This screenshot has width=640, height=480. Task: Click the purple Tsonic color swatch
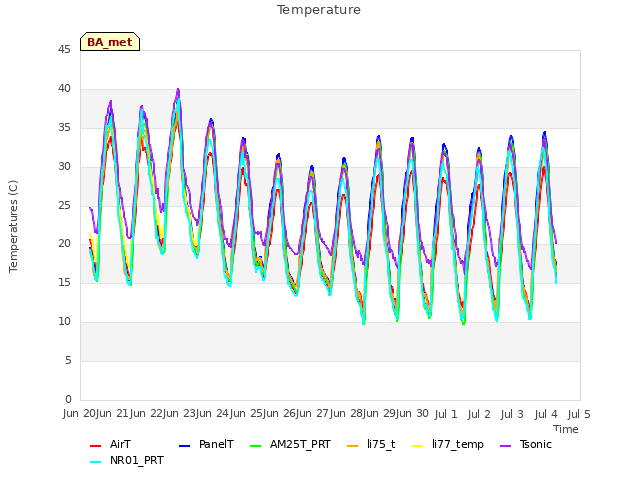(506, 446)
